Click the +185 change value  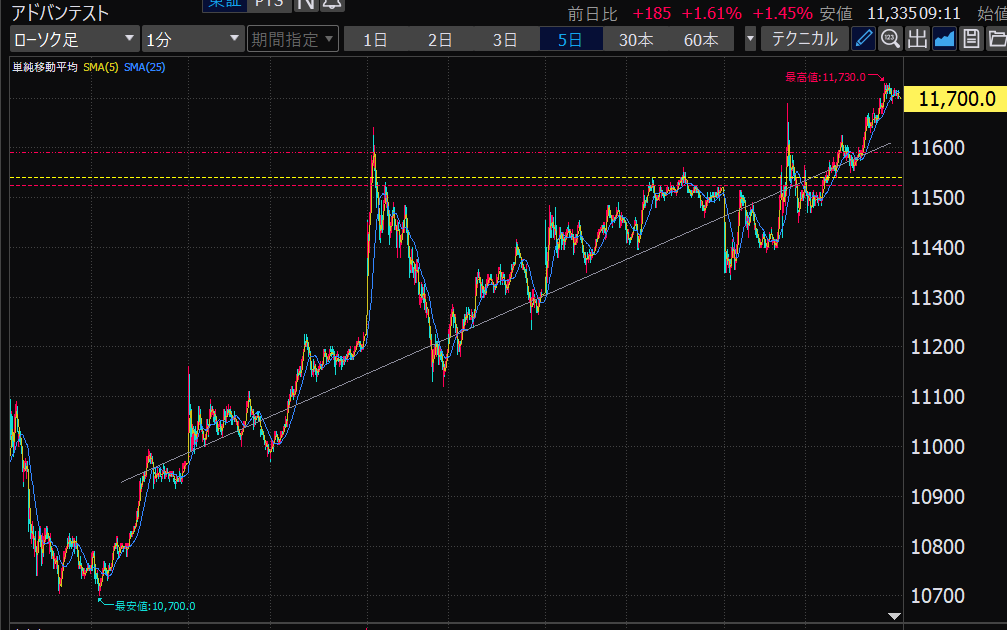pyautogui.click(x=652, y=13)
